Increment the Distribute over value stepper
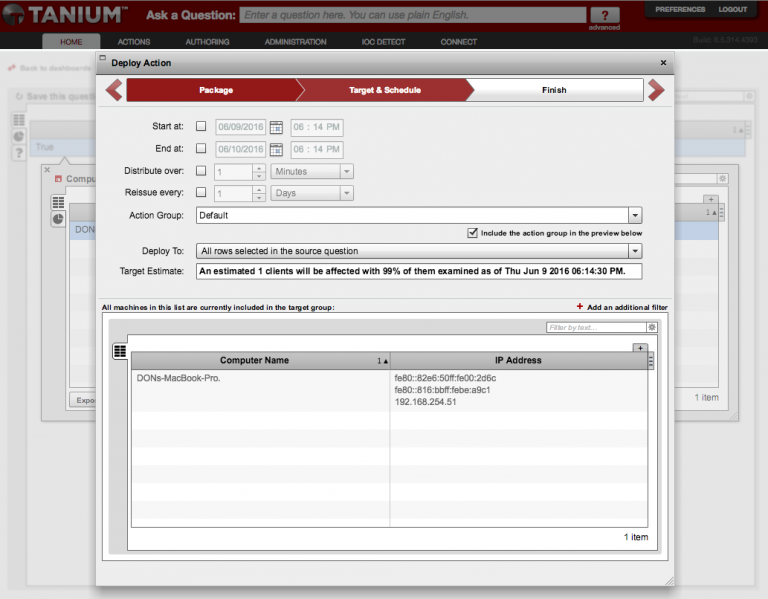This screenshot has width=768, height=599. tap(259, 168)
